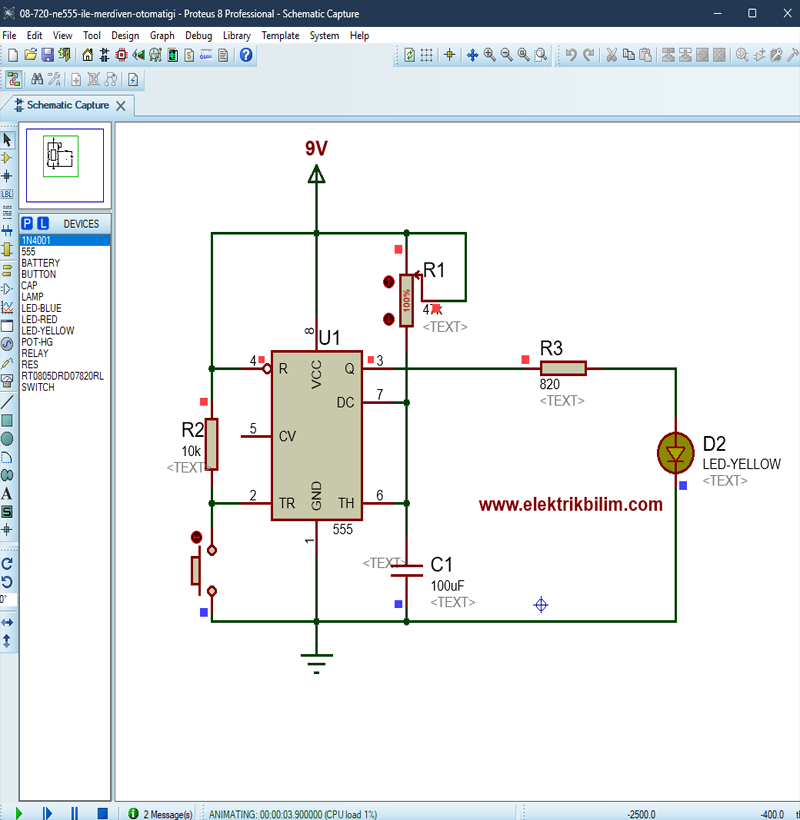
Task: Increase potentiometer R1 using upper red dot
Action: point(389,282)
